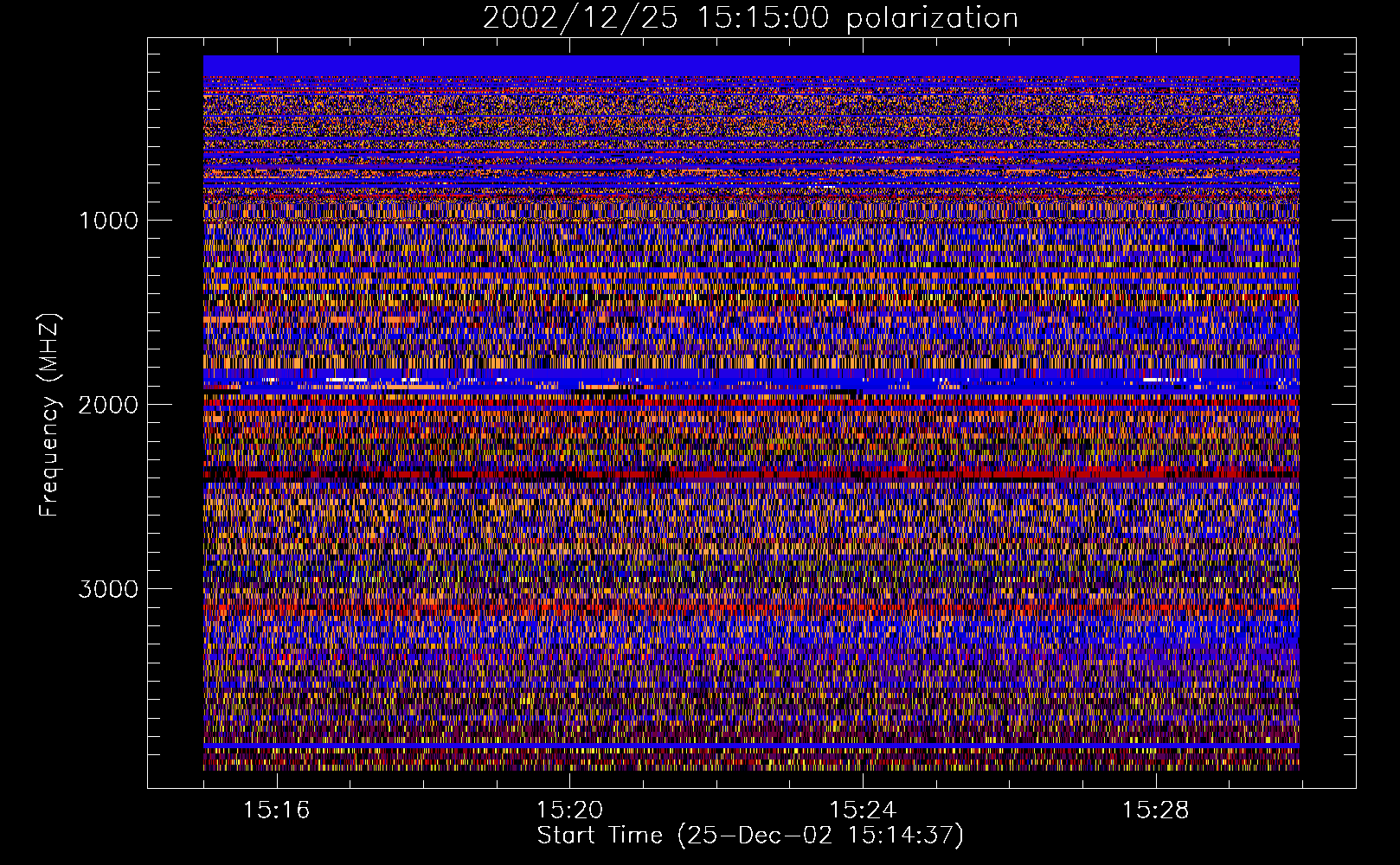Select the 2000 frequency axis label
The width and height of the screenshot is (1400, 865).
click(108, 405)
